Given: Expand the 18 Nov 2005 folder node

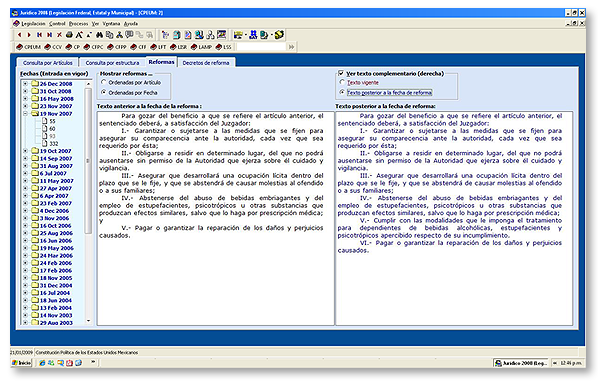Looking at the screenshot, I should pyautogui.click(x=25, y=278).
